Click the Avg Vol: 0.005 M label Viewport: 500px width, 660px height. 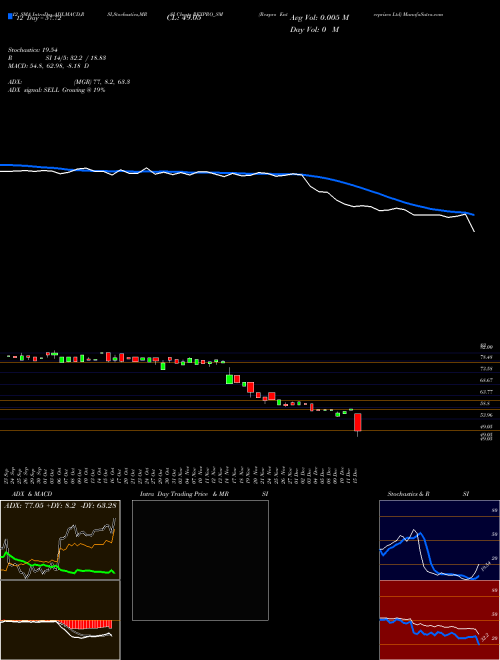pos(319,18)
